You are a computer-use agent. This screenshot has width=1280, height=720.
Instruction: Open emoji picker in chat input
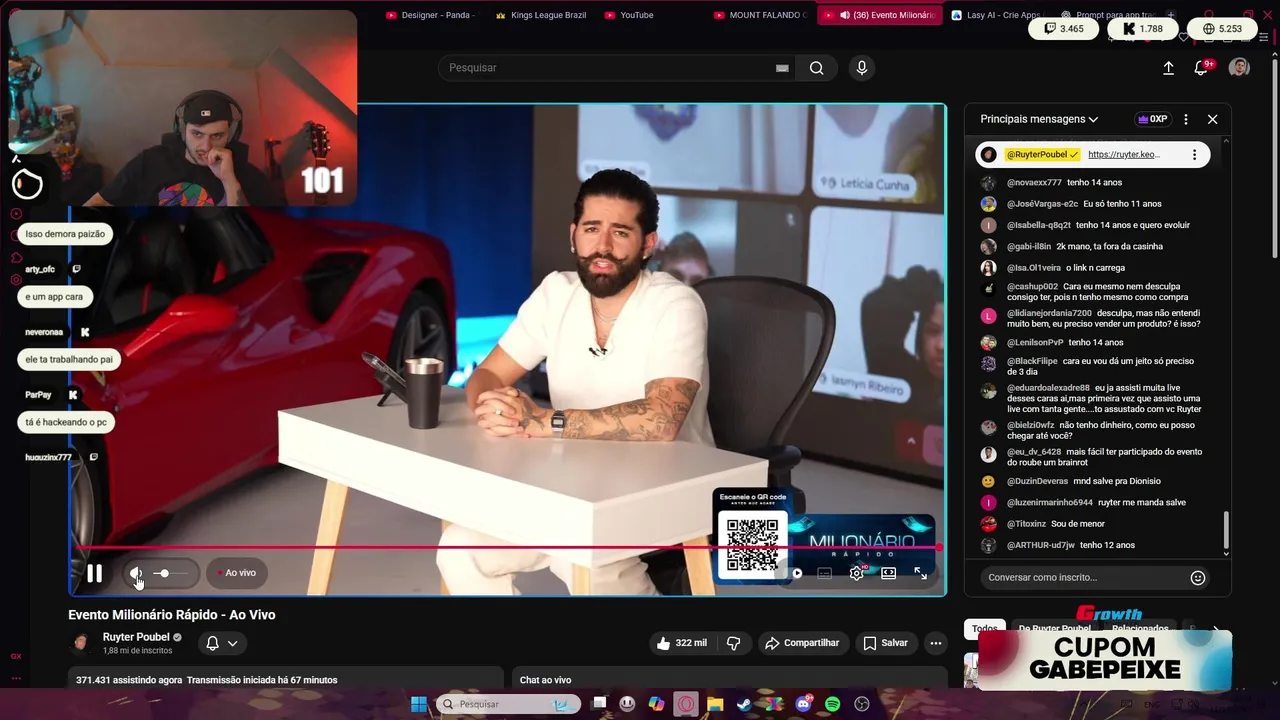(x=1198, y=577)
